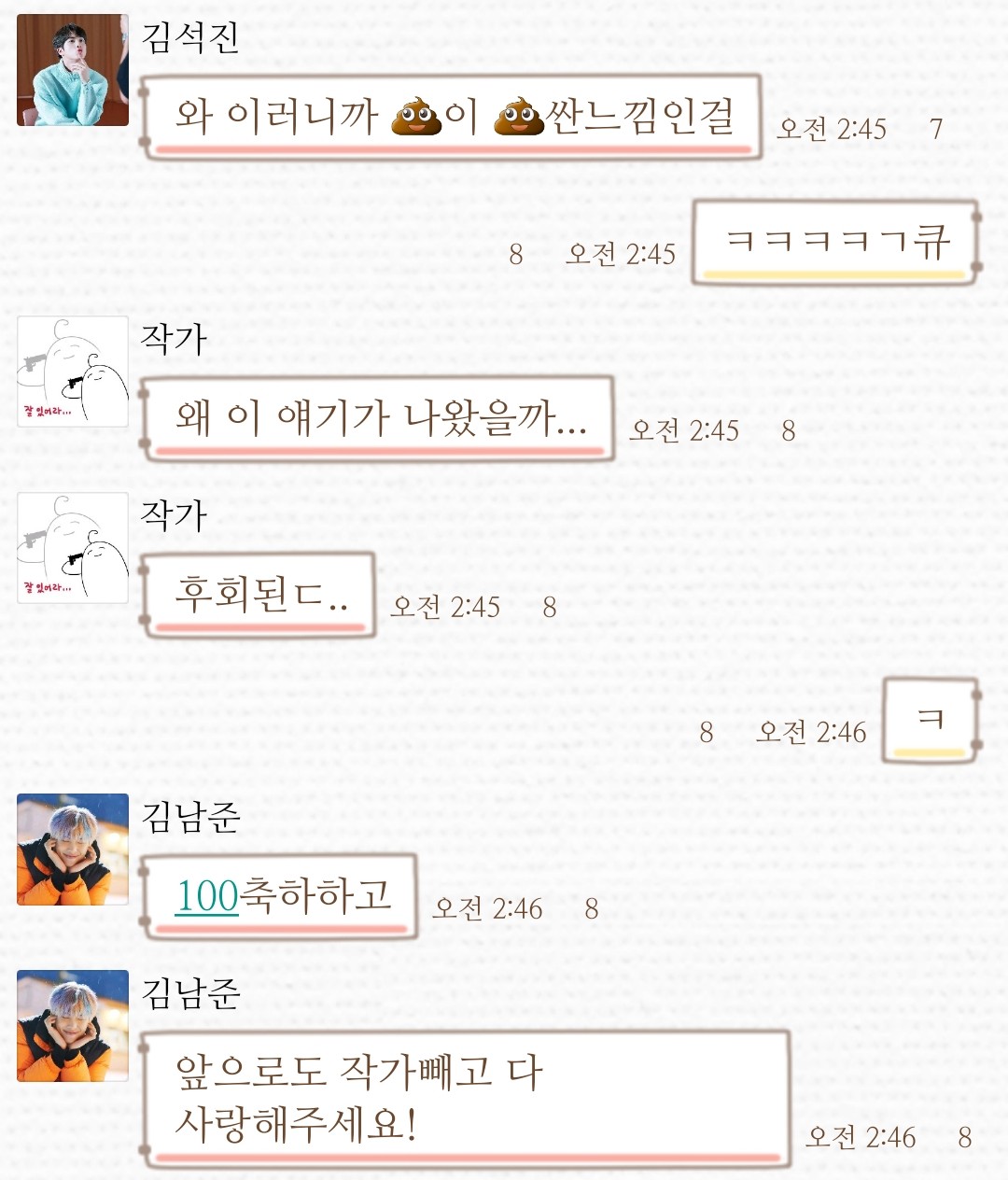
Task: Click the unread count 7 near the top message
Action: 936,128
